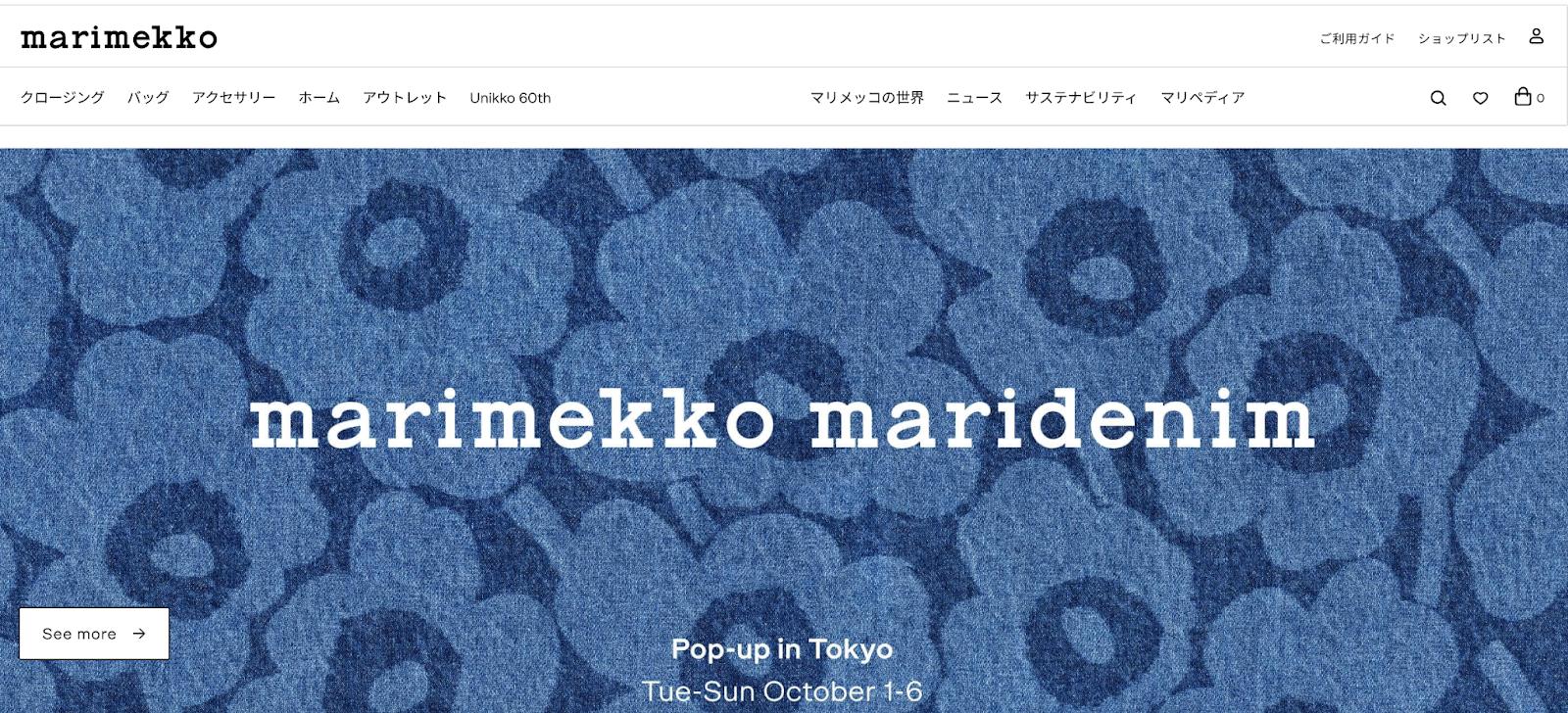1568x713 pixels.
Task: Open the Unikko 60th page
Action: (x=511, y=98)
